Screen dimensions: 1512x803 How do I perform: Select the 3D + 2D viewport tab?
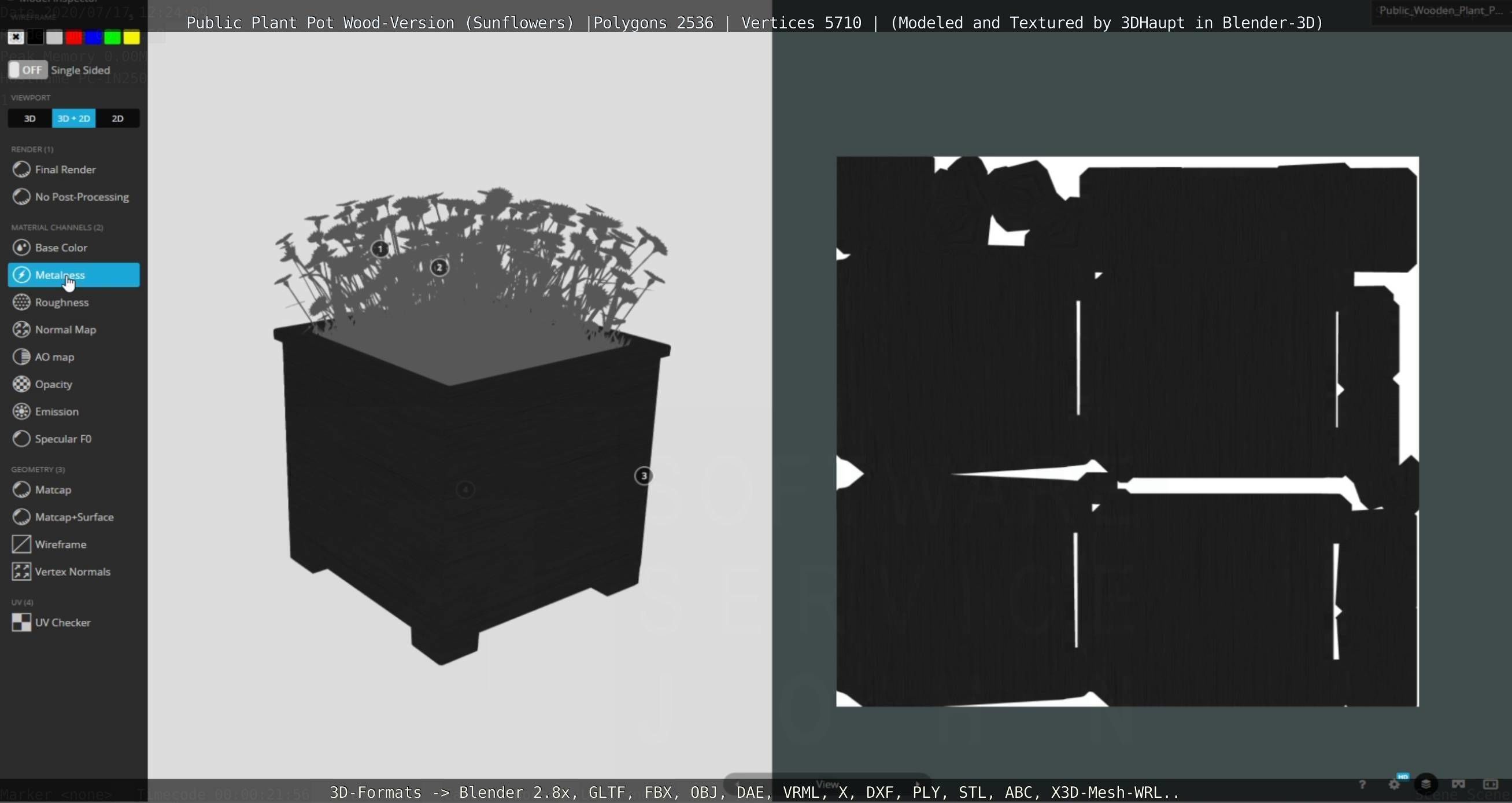[74, 118]
